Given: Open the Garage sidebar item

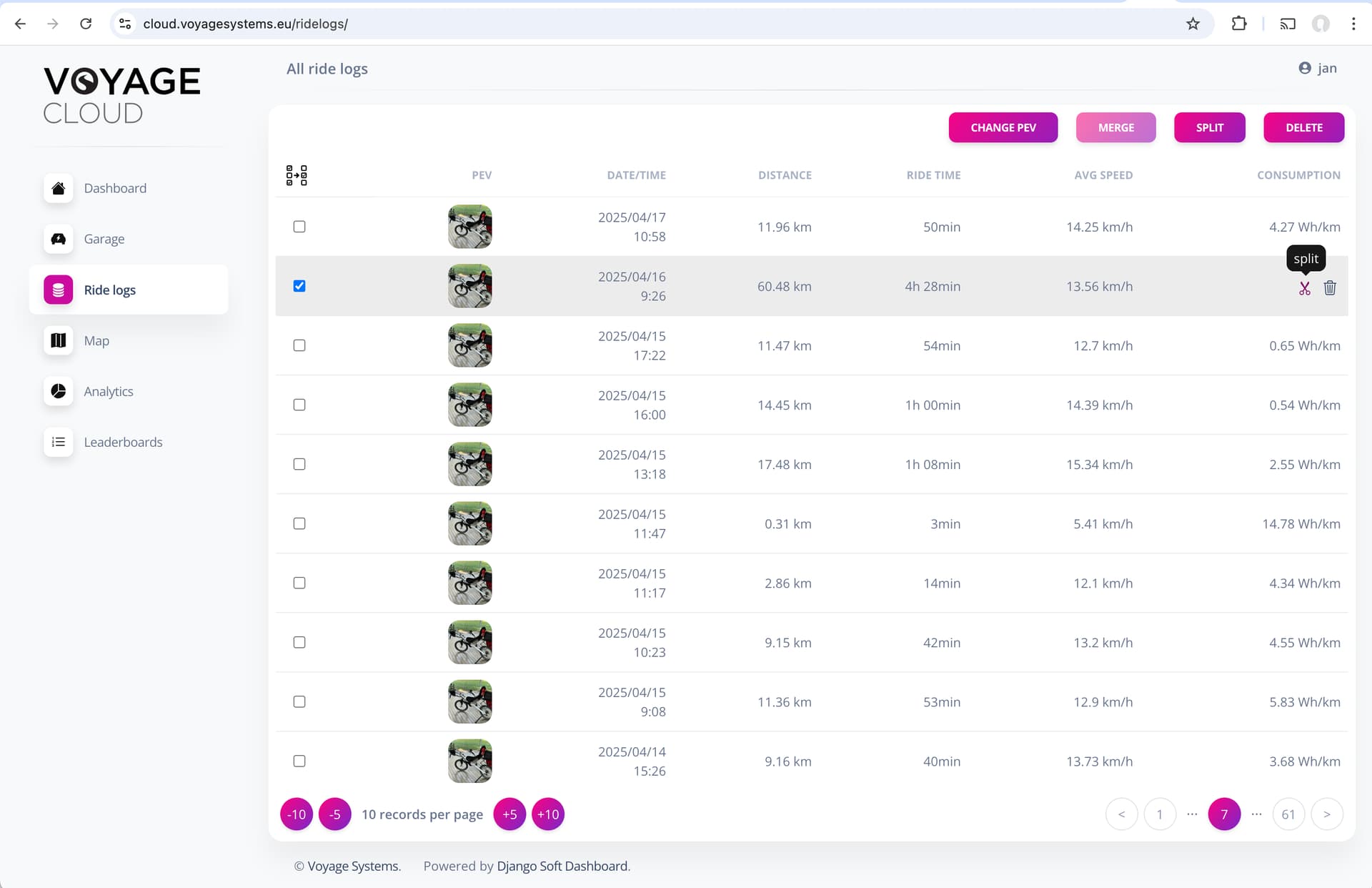Looking at the screenshot, I should point(104,239).
